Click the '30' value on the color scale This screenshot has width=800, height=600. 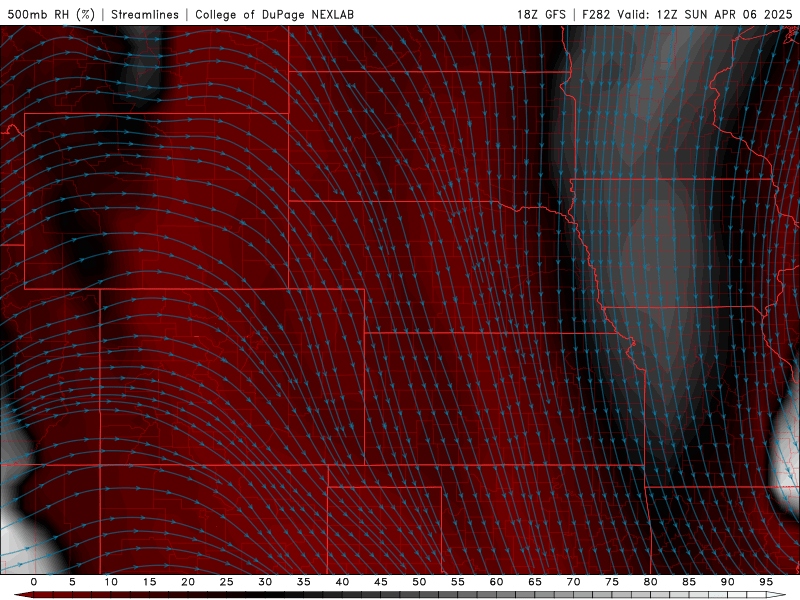265,582
